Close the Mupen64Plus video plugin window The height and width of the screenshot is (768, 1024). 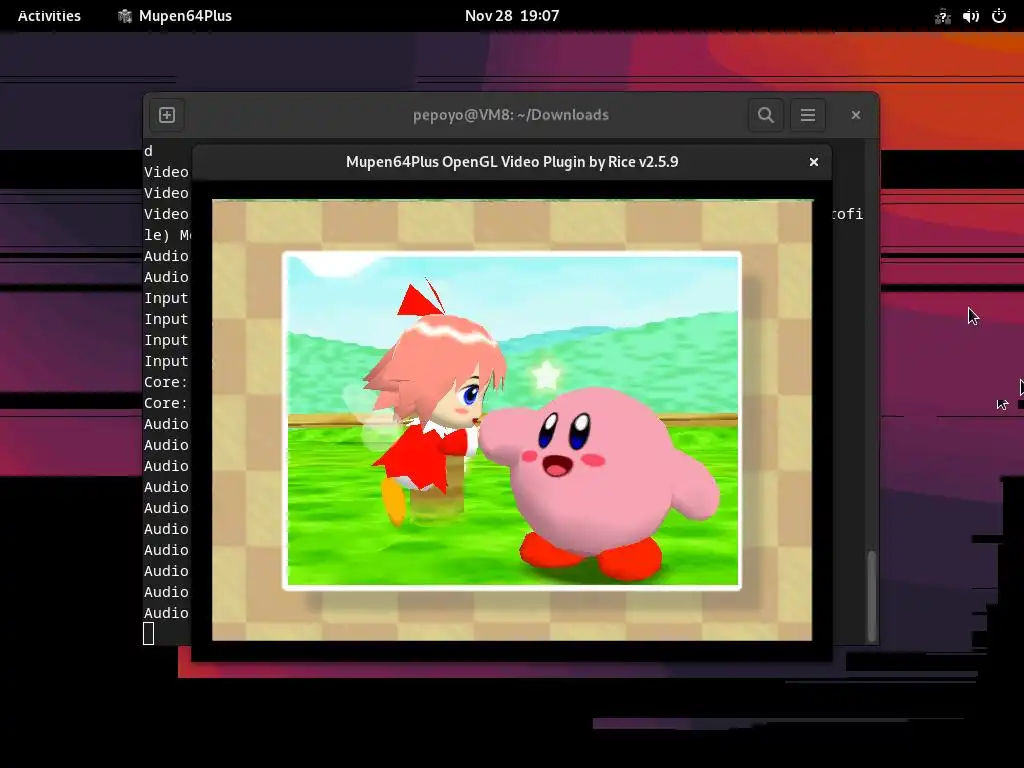point(814,162)
